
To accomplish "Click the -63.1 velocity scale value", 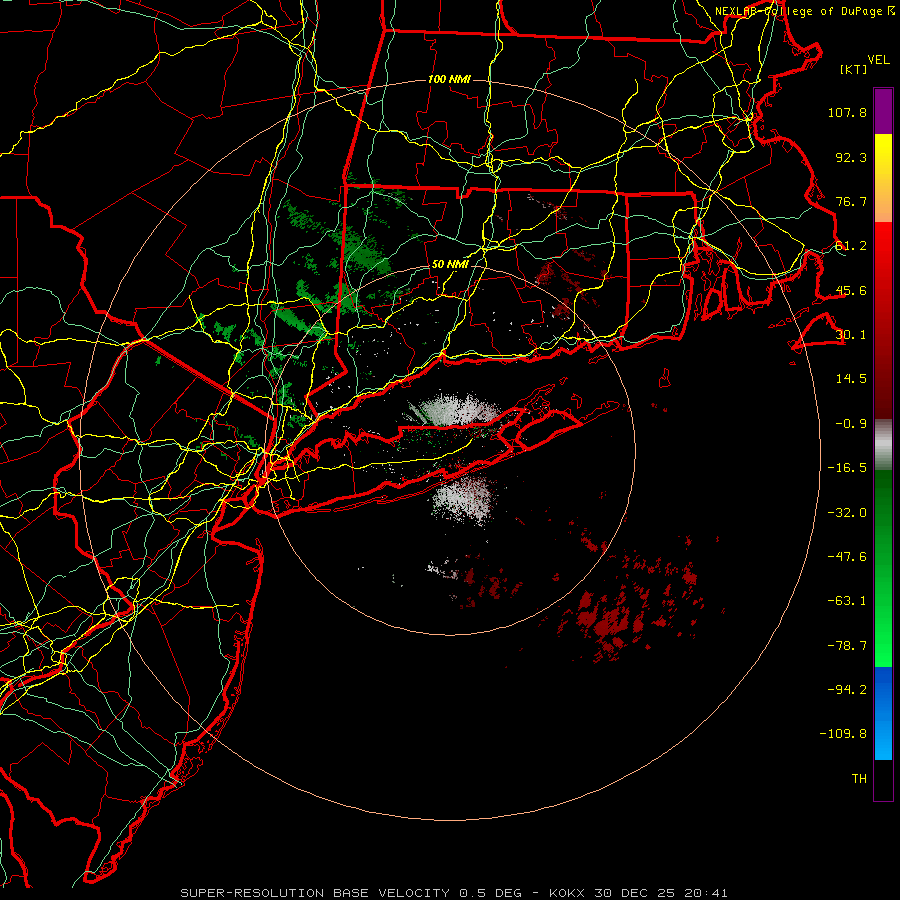I will coord(847,601).
